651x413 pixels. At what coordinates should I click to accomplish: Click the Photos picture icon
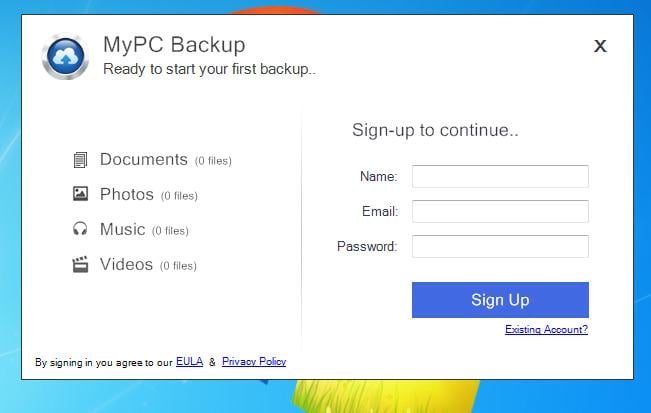tap(80, 194)
